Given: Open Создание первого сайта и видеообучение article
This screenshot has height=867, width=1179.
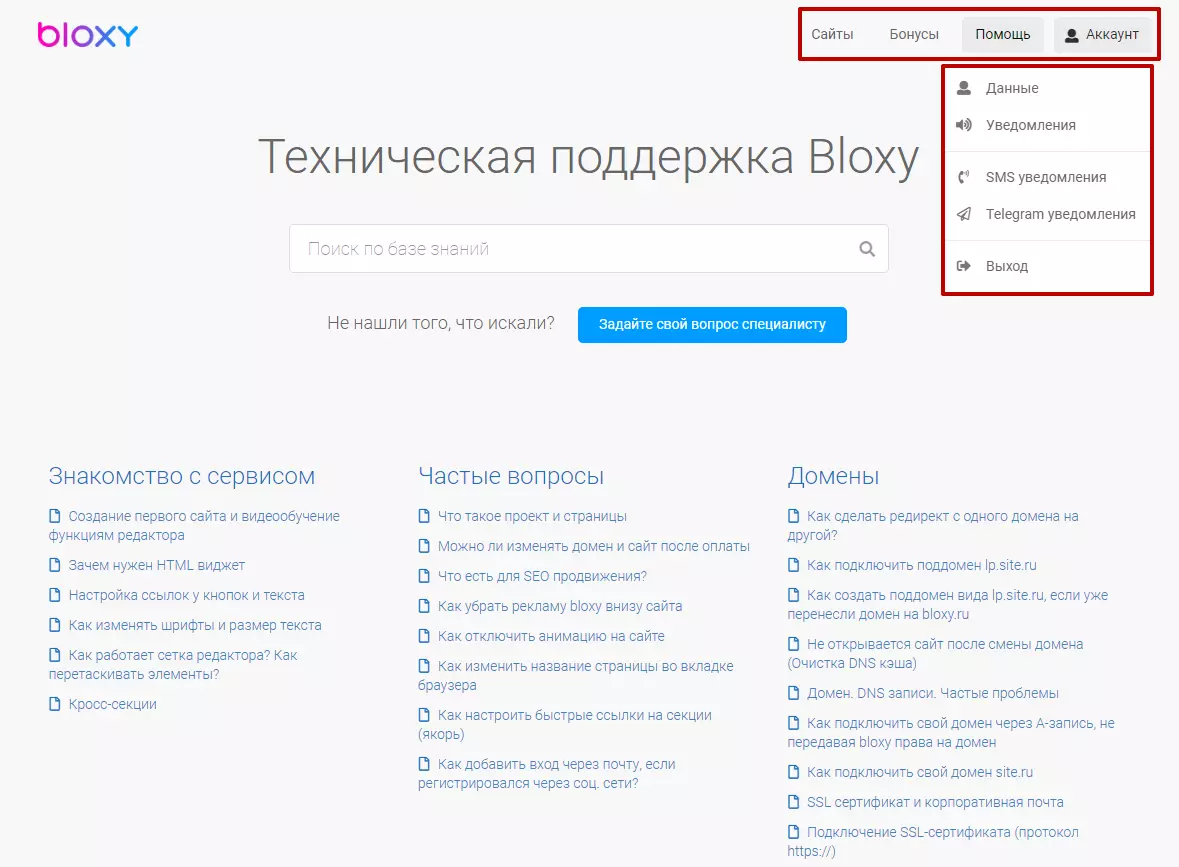Looking at the screenshot, I should pos(194,526).
